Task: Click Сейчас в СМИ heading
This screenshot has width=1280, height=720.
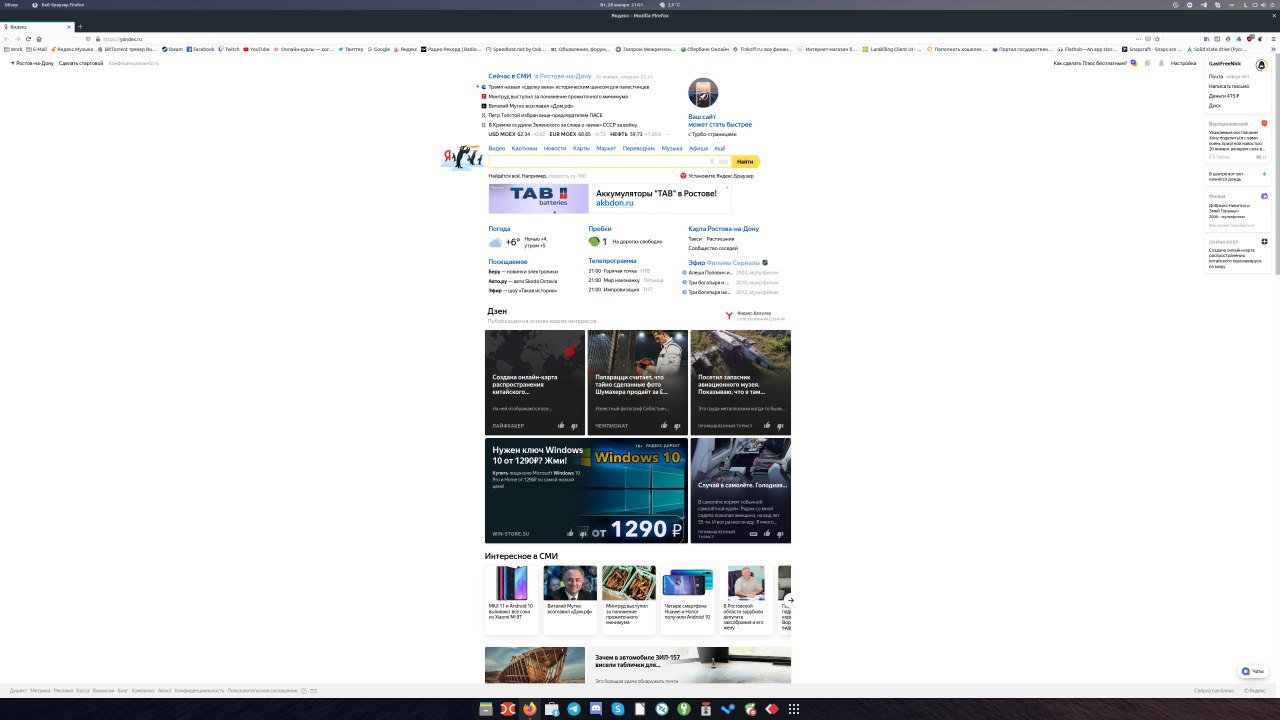Action: pyautogui.click(x=510, y=76)
